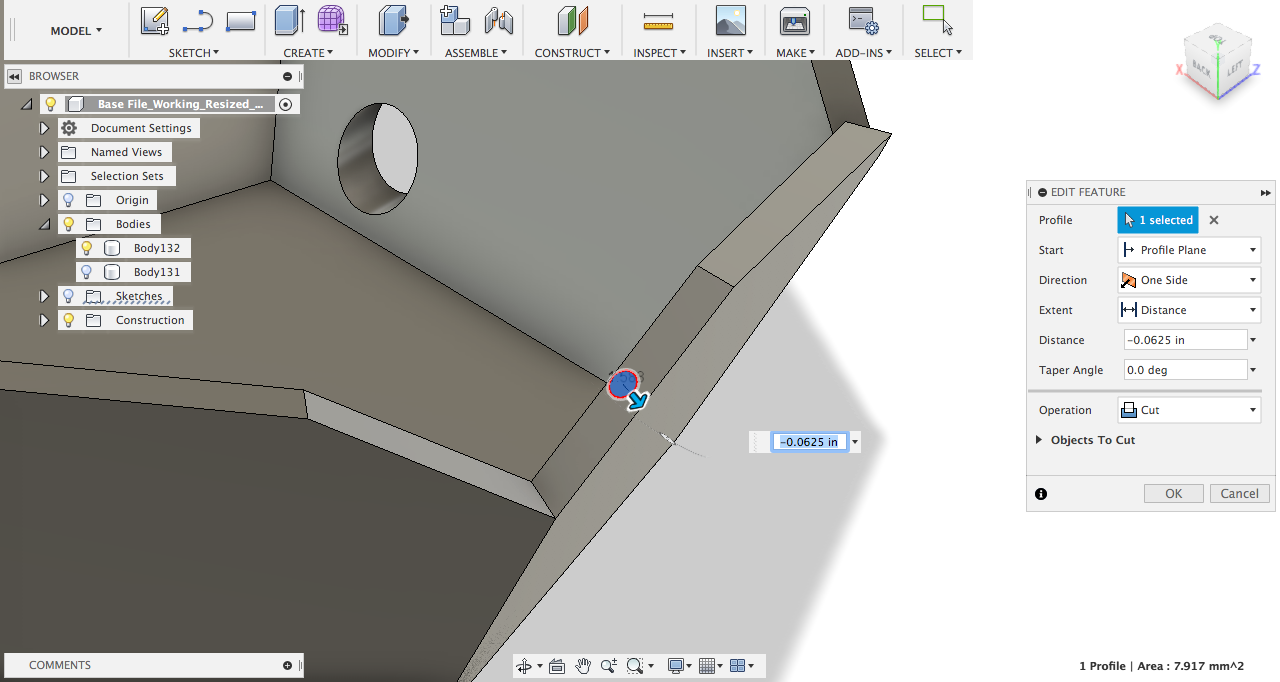Screen dimensions: 1280x682
Task: Click the 3D Print make icon
Action: click(x=795, y=20)
